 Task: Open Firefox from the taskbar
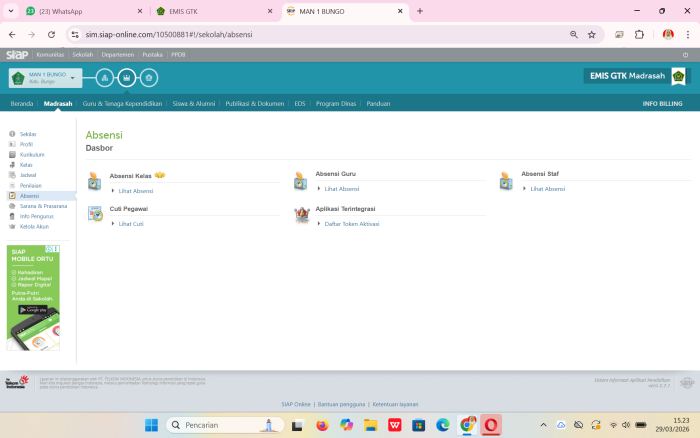[x=322, y=425]
